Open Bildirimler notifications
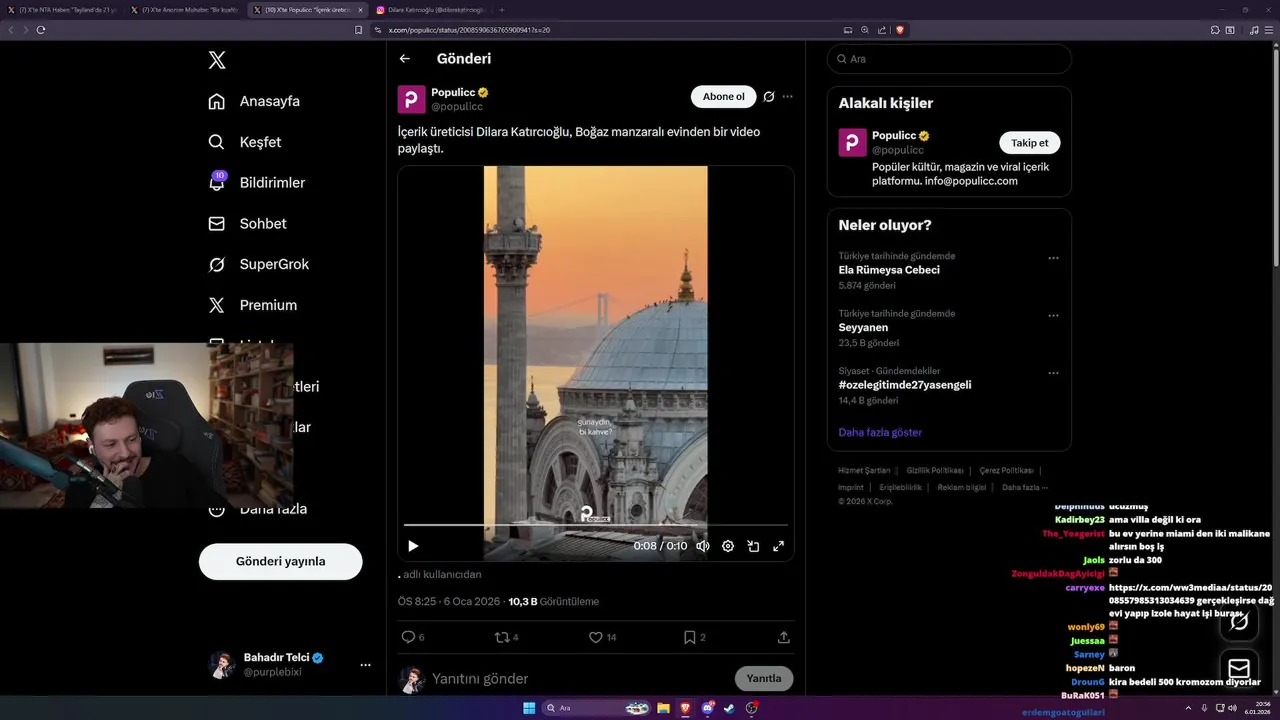This screenshot has height=720, width=1280. 257,183
